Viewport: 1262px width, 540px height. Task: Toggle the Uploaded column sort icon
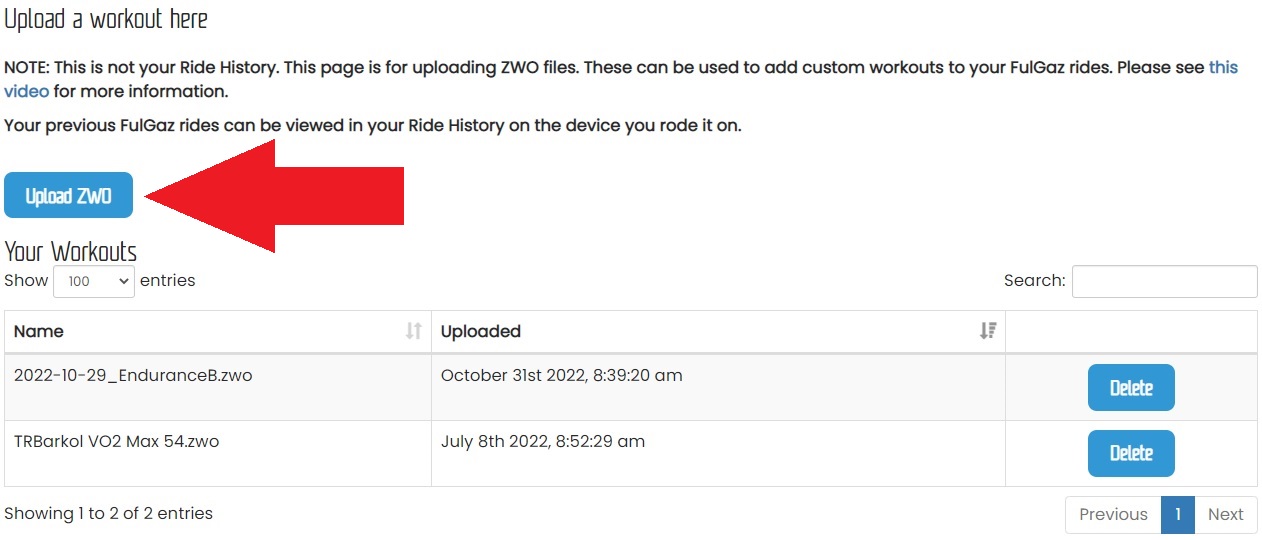[x=988, y=331]
